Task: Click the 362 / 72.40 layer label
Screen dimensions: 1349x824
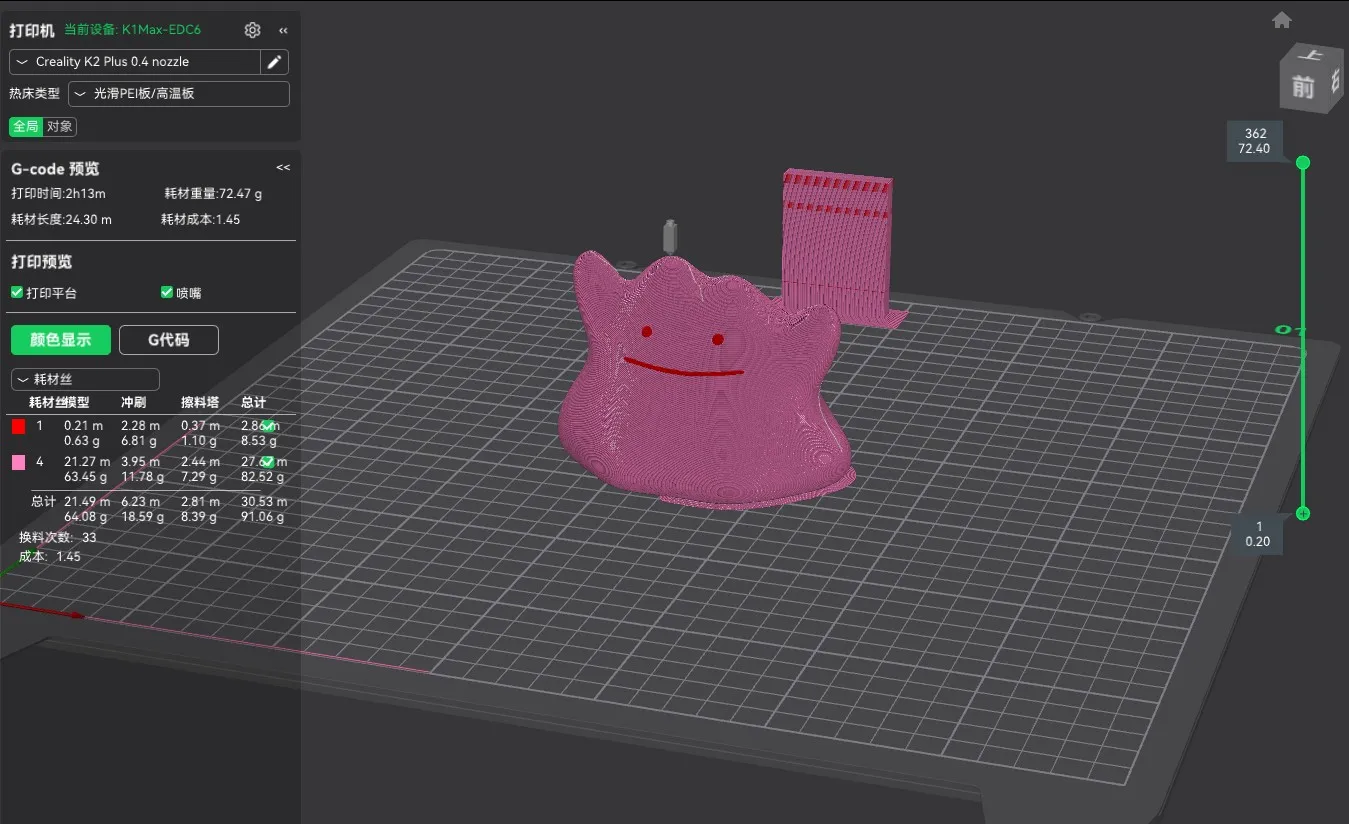Action: click(x=1255, y=141)
